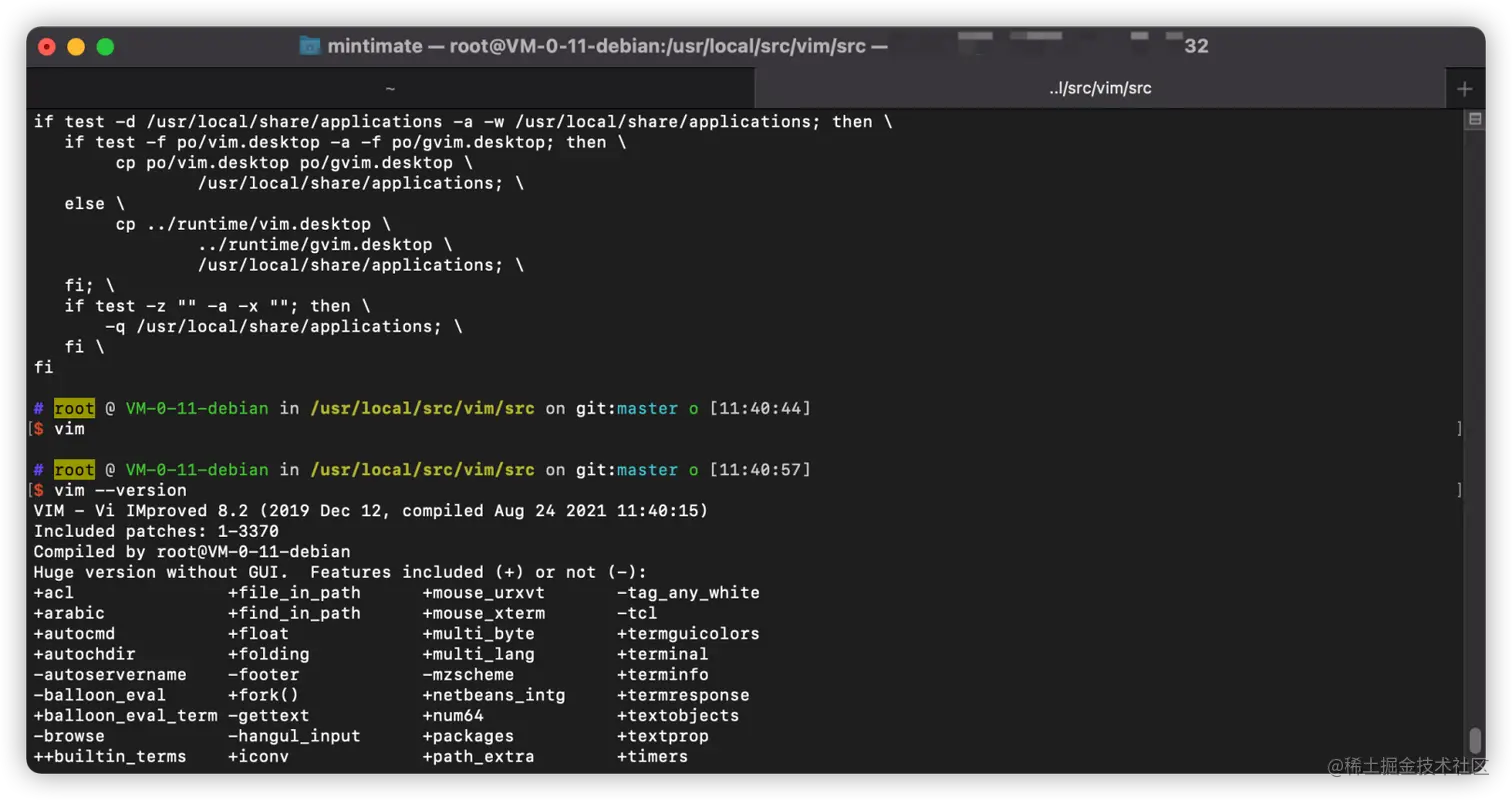Viewport: 1512px width, 800px height.
Task: Click the "++builtin_terms" feature entry
Action: [110, 757]
